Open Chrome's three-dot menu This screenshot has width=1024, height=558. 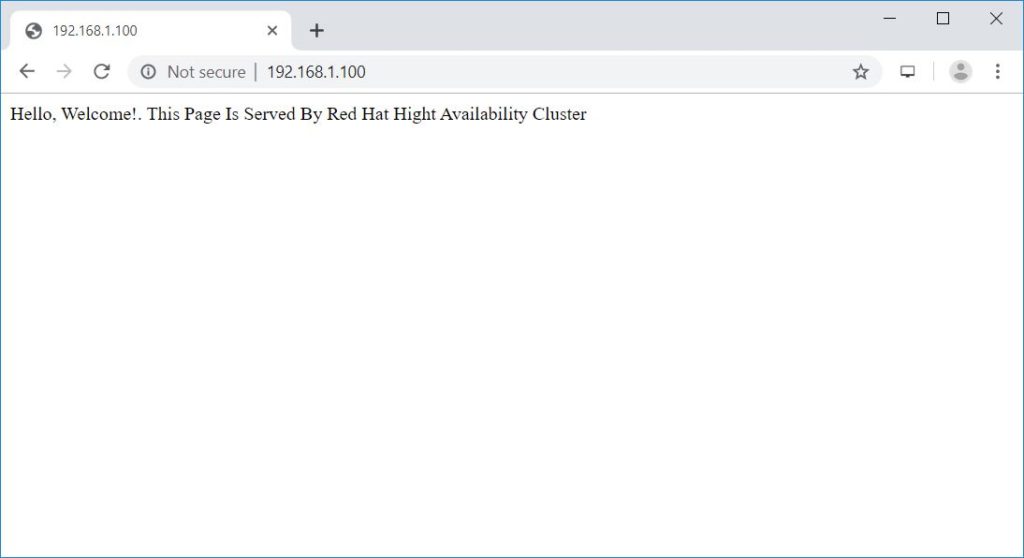point(997,71)
